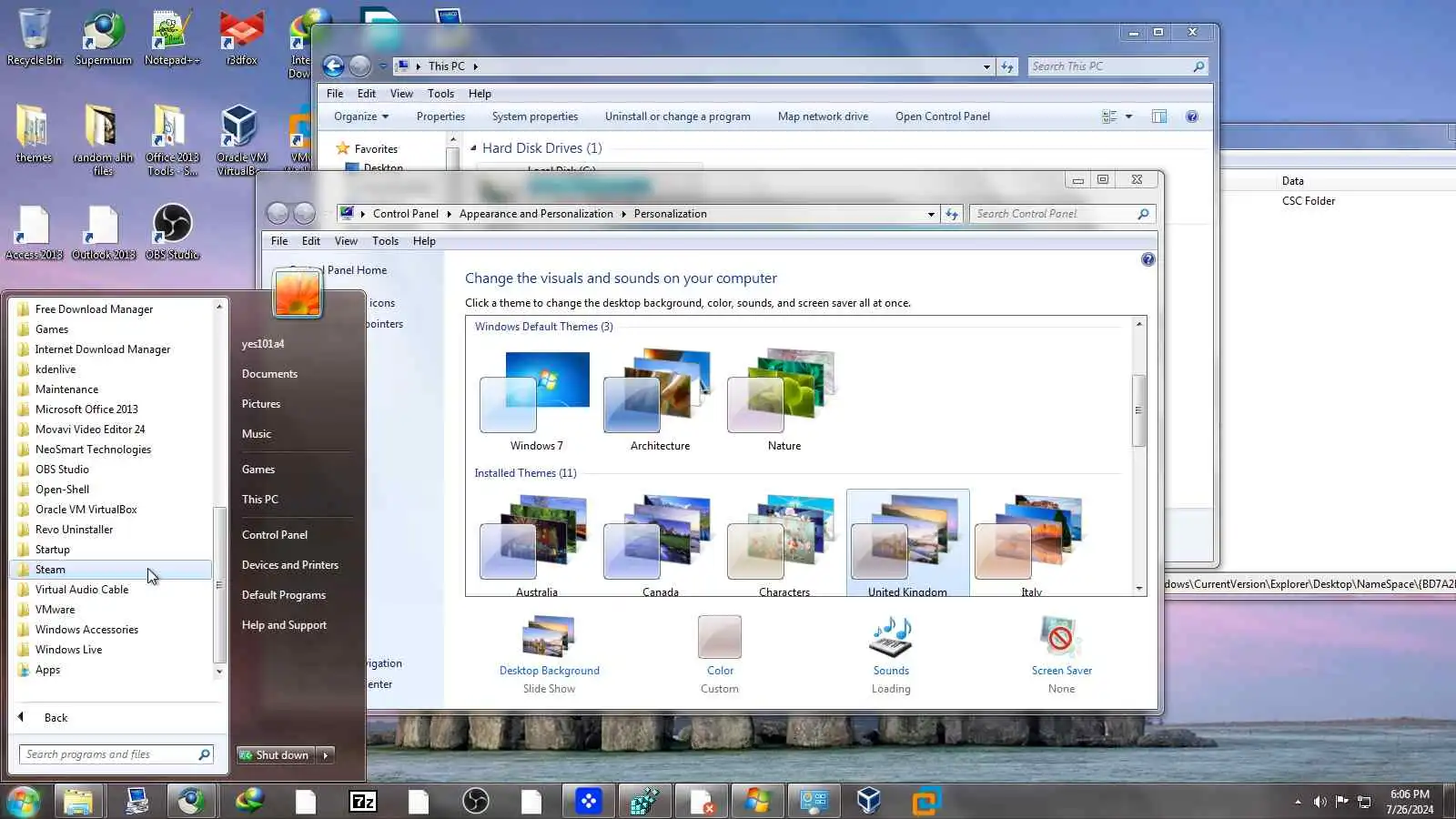
Task: Launch Supermium from the desktop
Action: [x=103, y=36]
